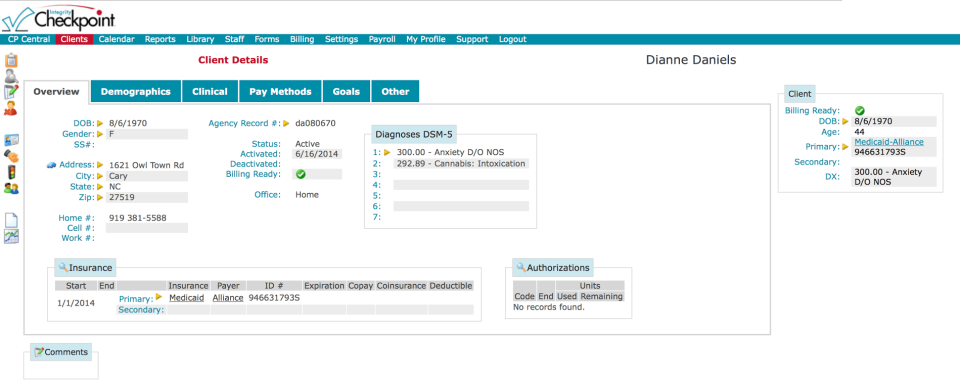Click yellow arrow next to Overview DOB
Image resolution: width=960 pixels, height=385 pixels.
[100, 123]
